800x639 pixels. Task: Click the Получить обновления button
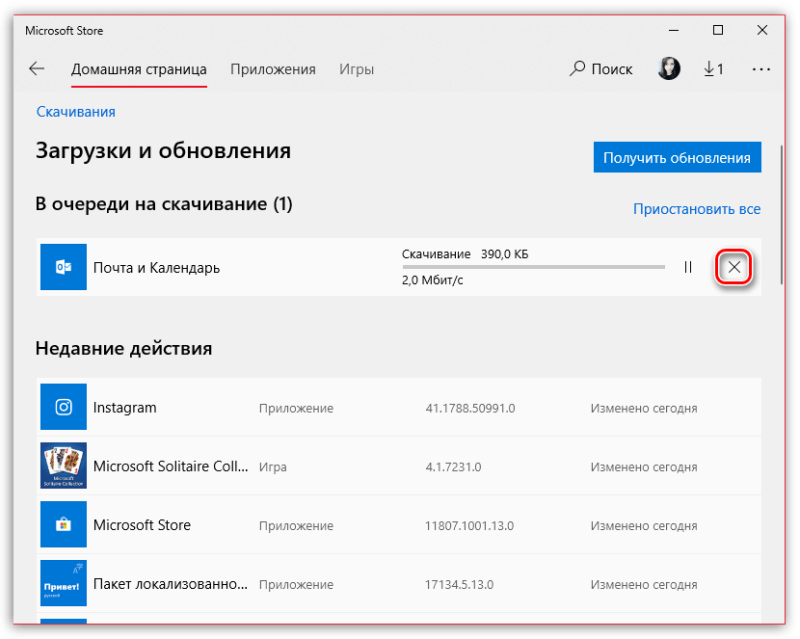[677, 157]
